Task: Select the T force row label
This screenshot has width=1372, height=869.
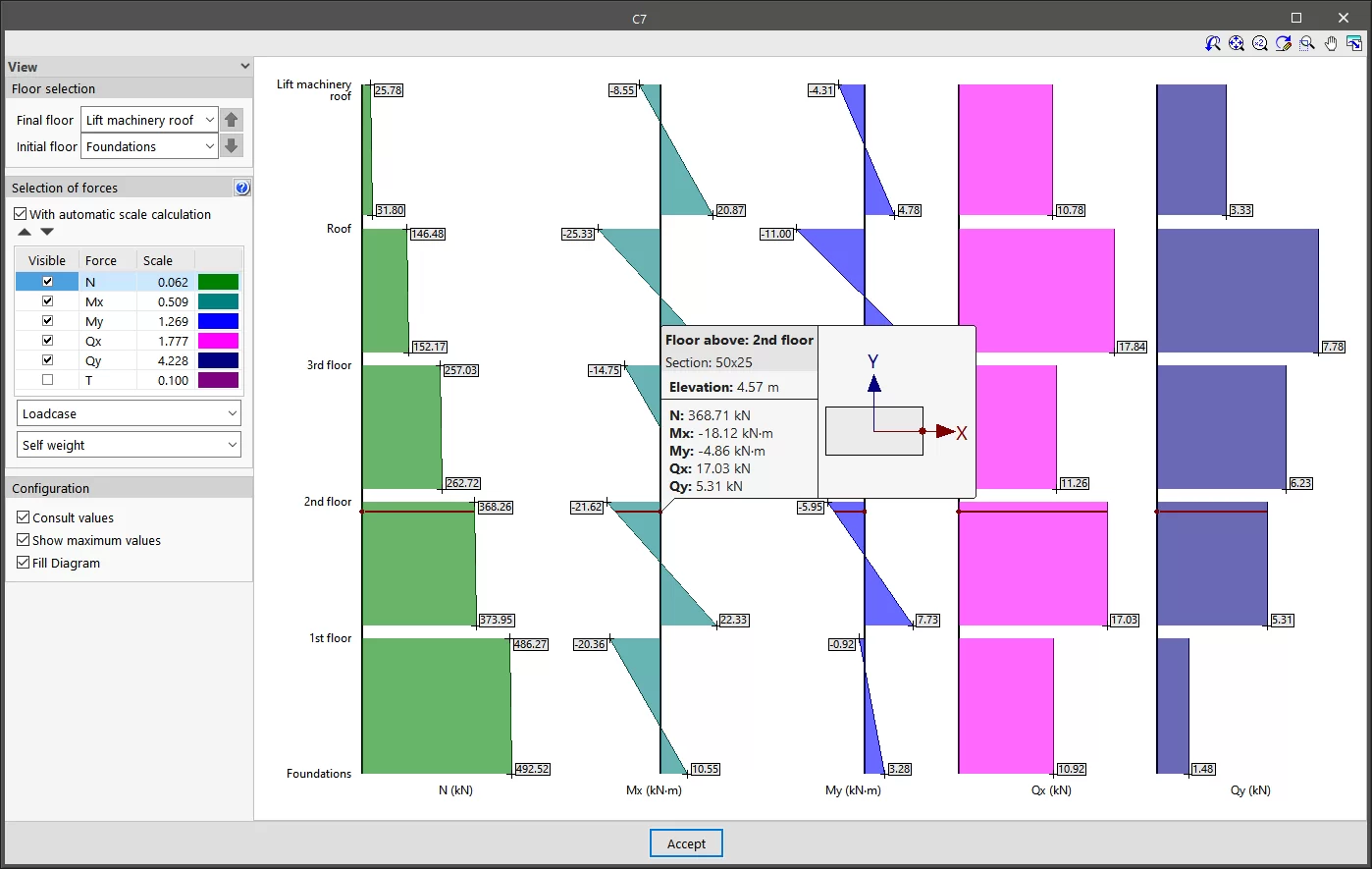Action: (x=89, y=380)
